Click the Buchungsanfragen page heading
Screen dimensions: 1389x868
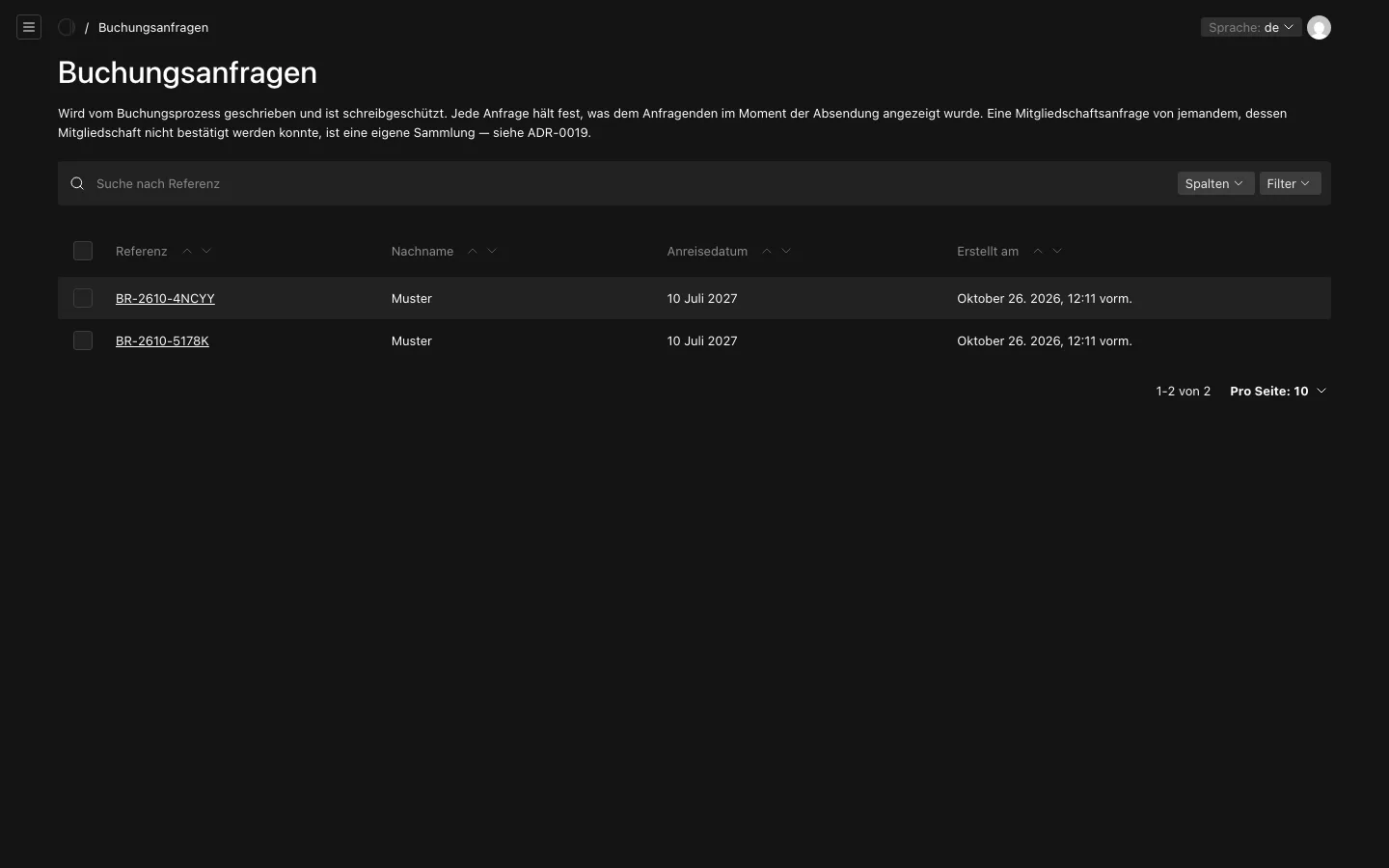coord(187,72)
